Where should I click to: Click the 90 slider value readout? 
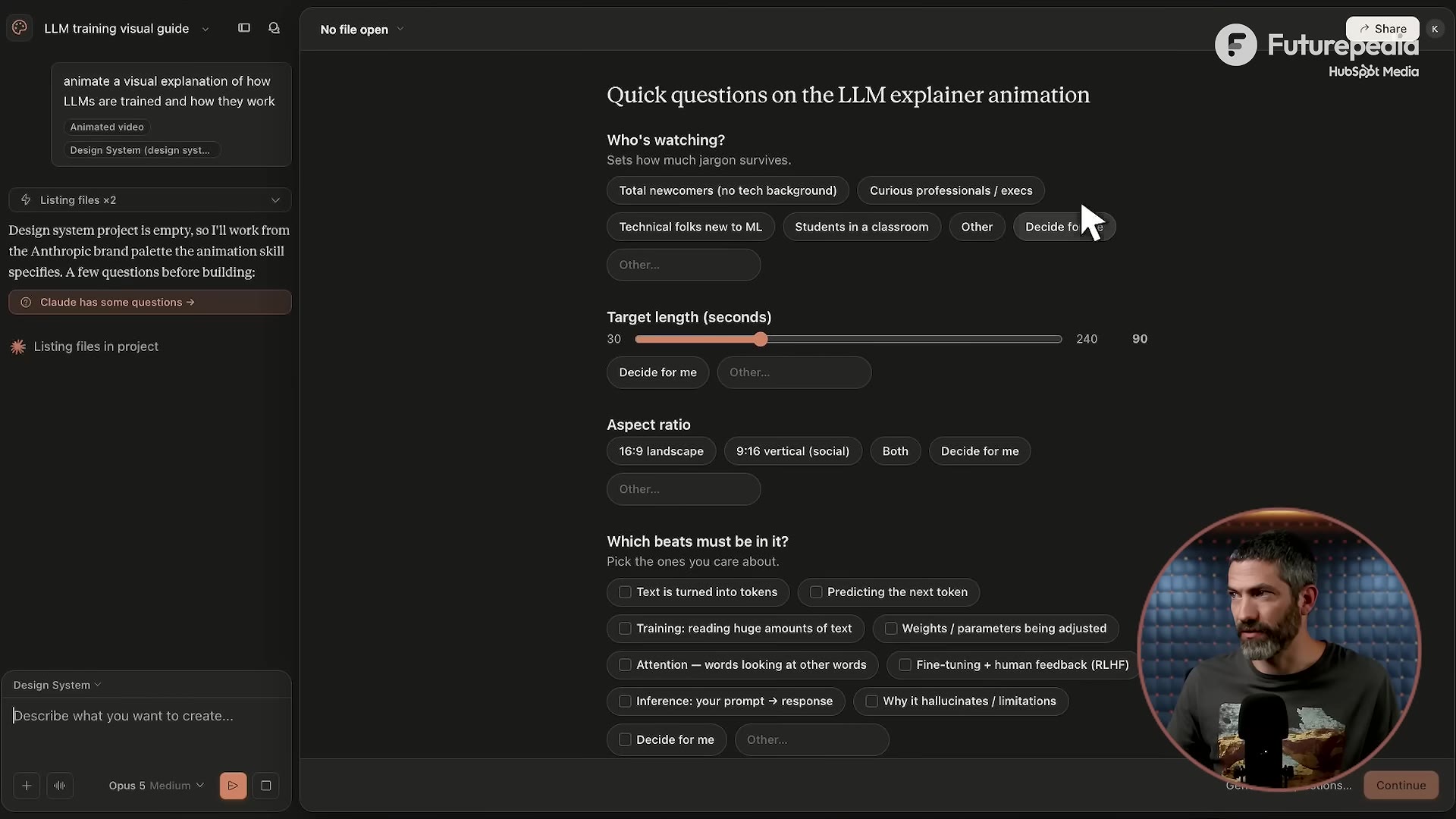[1139, 339]
